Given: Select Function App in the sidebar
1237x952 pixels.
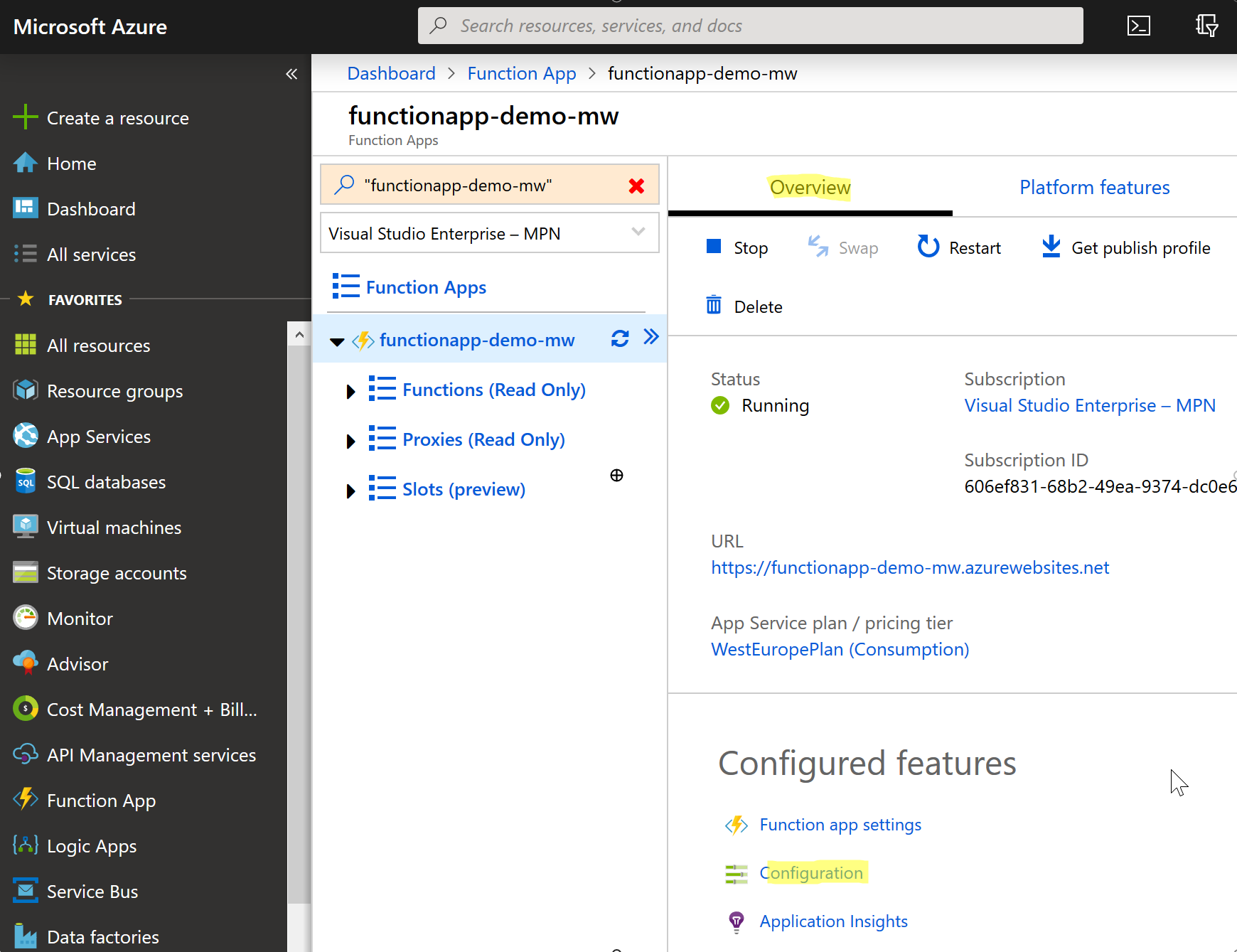Looking at the screenshot, I should coord(100,800).
